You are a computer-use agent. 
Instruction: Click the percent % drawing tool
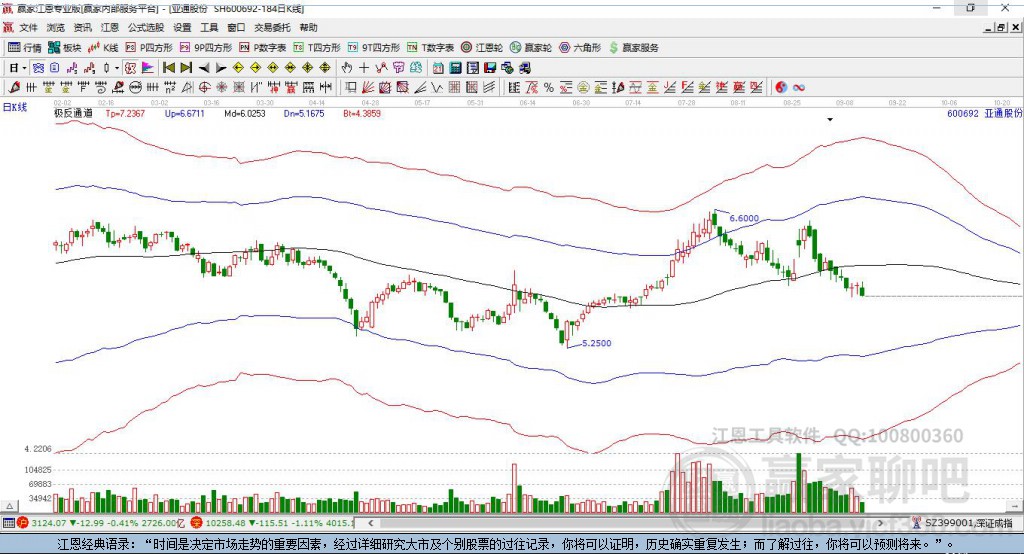[x=549, y=88]
